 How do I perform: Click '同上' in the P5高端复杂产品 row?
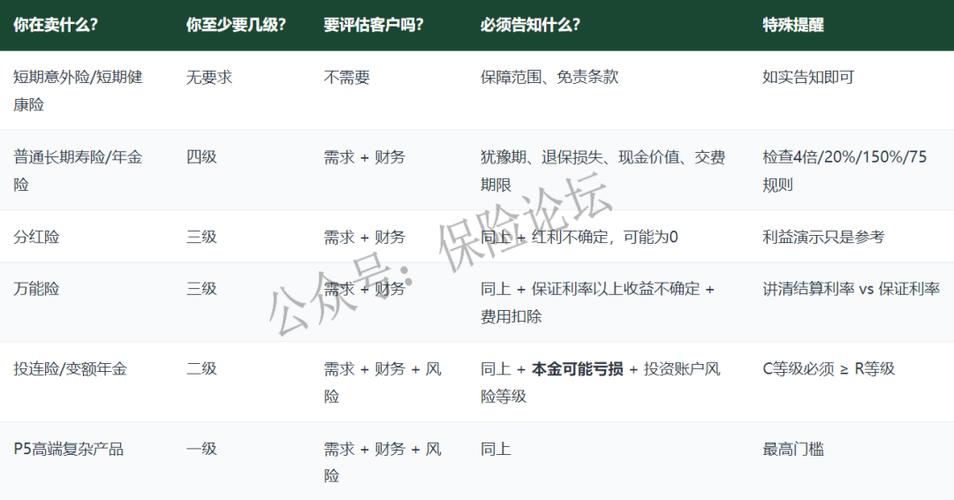495,449
